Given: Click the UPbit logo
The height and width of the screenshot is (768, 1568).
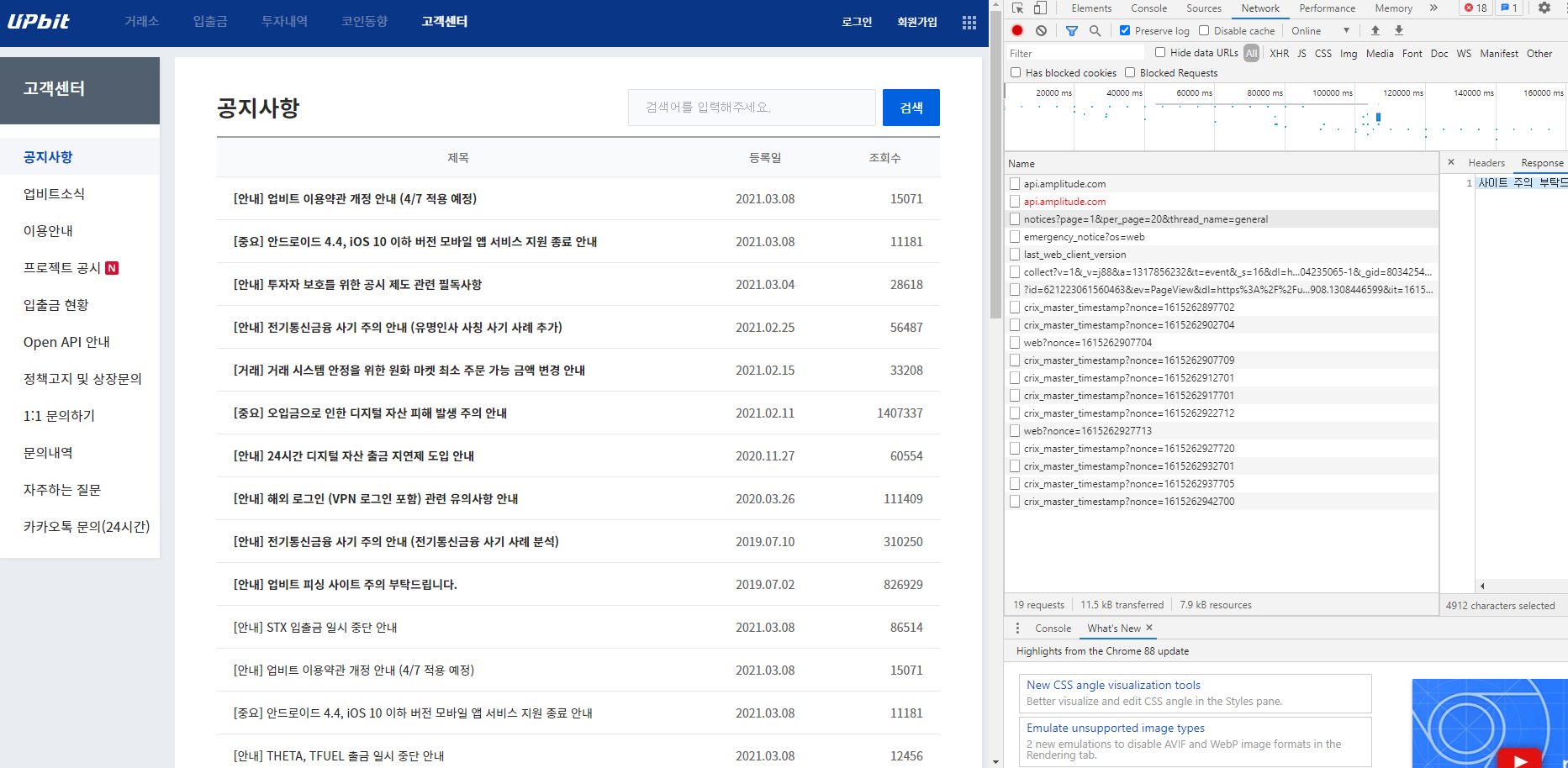Looking at the screenshot, I should 39,21.
